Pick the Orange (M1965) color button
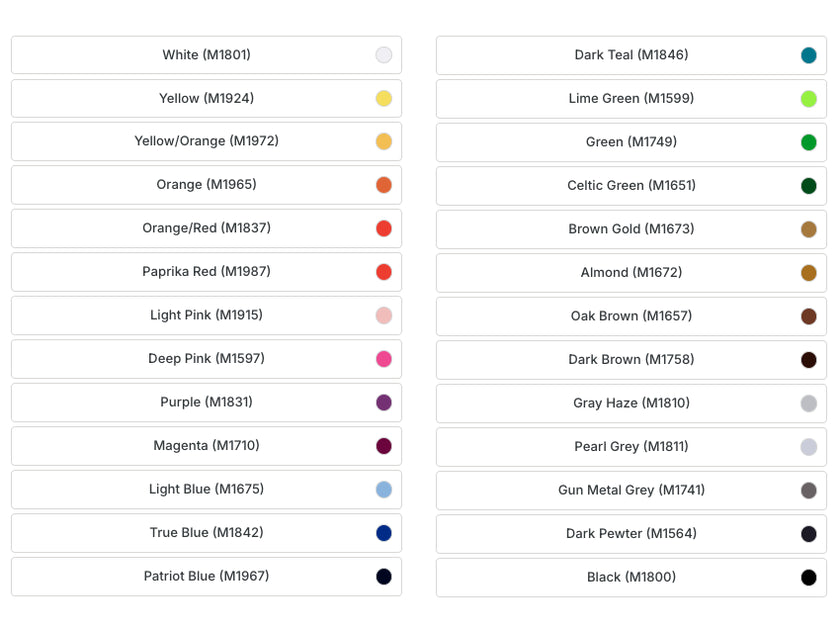840x630 pixels. [x=206, y=185]
